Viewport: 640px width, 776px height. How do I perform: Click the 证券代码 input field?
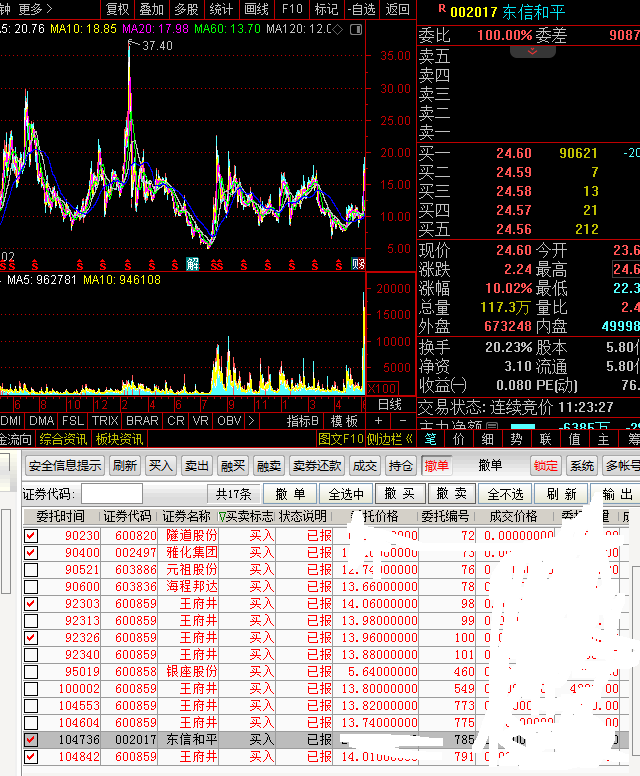[112, 494]
